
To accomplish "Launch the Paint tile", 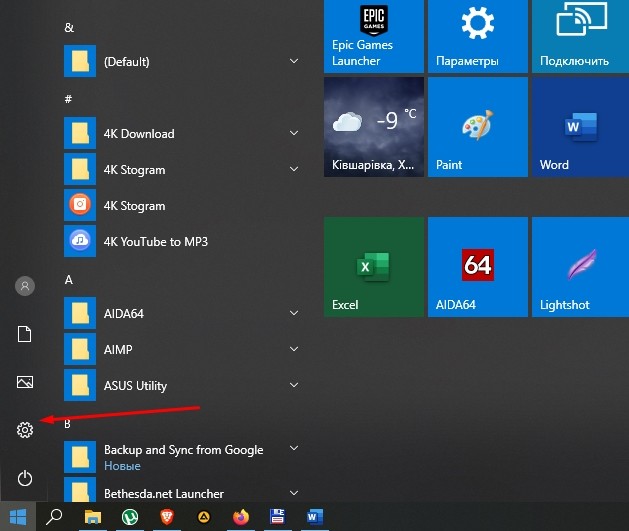I will click(x=478, y=127).
